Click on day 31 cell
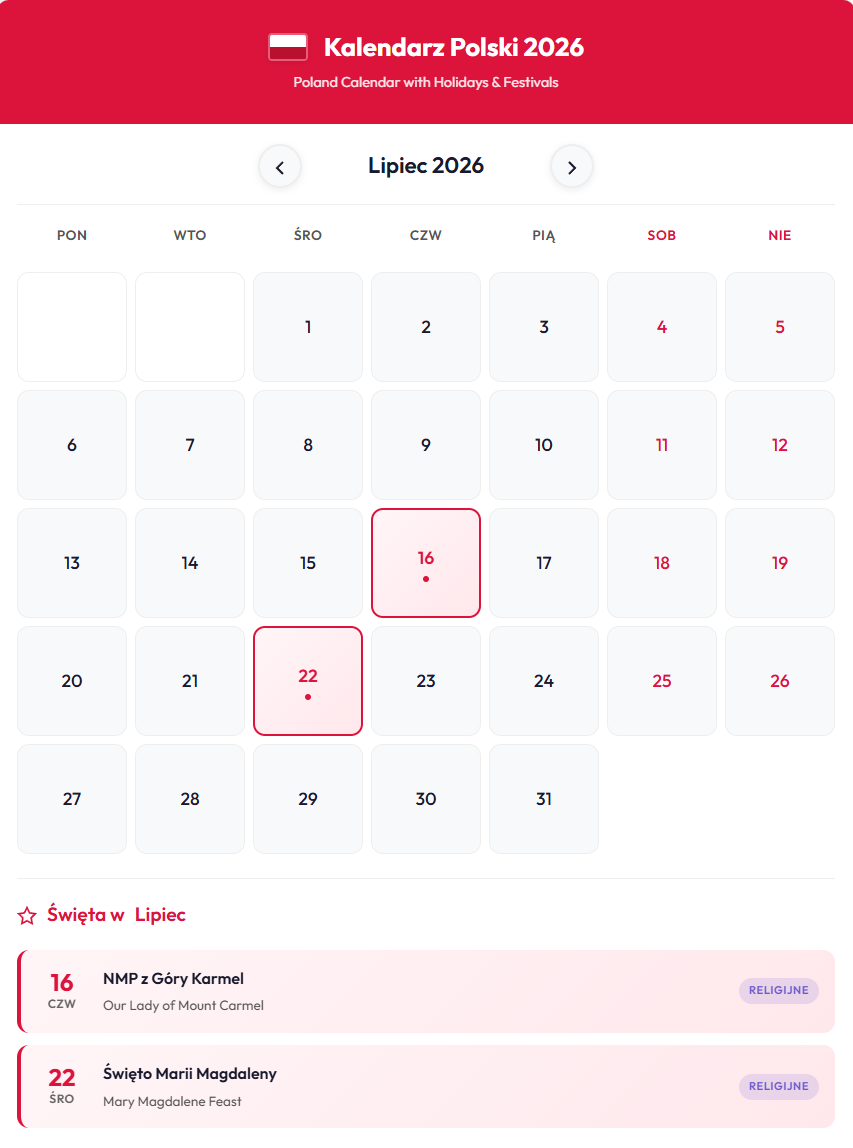853x1148 pixels. (544, 799)
